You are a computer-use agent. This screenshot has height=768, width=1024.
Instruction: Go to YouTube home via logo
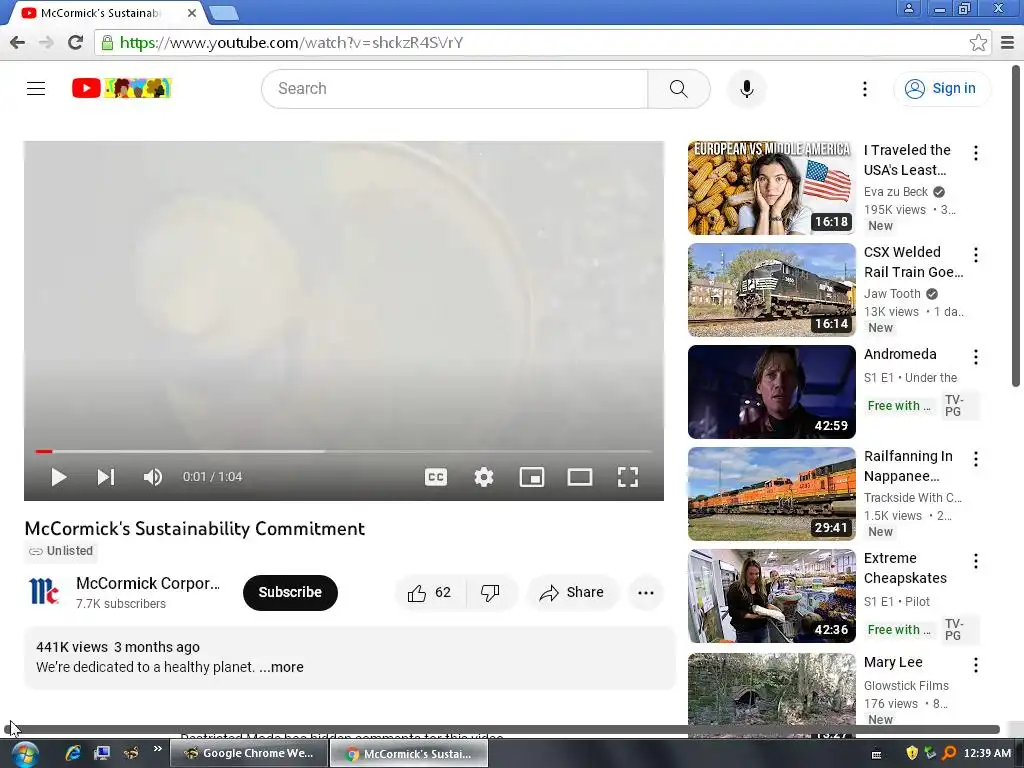tap(121, 88)
